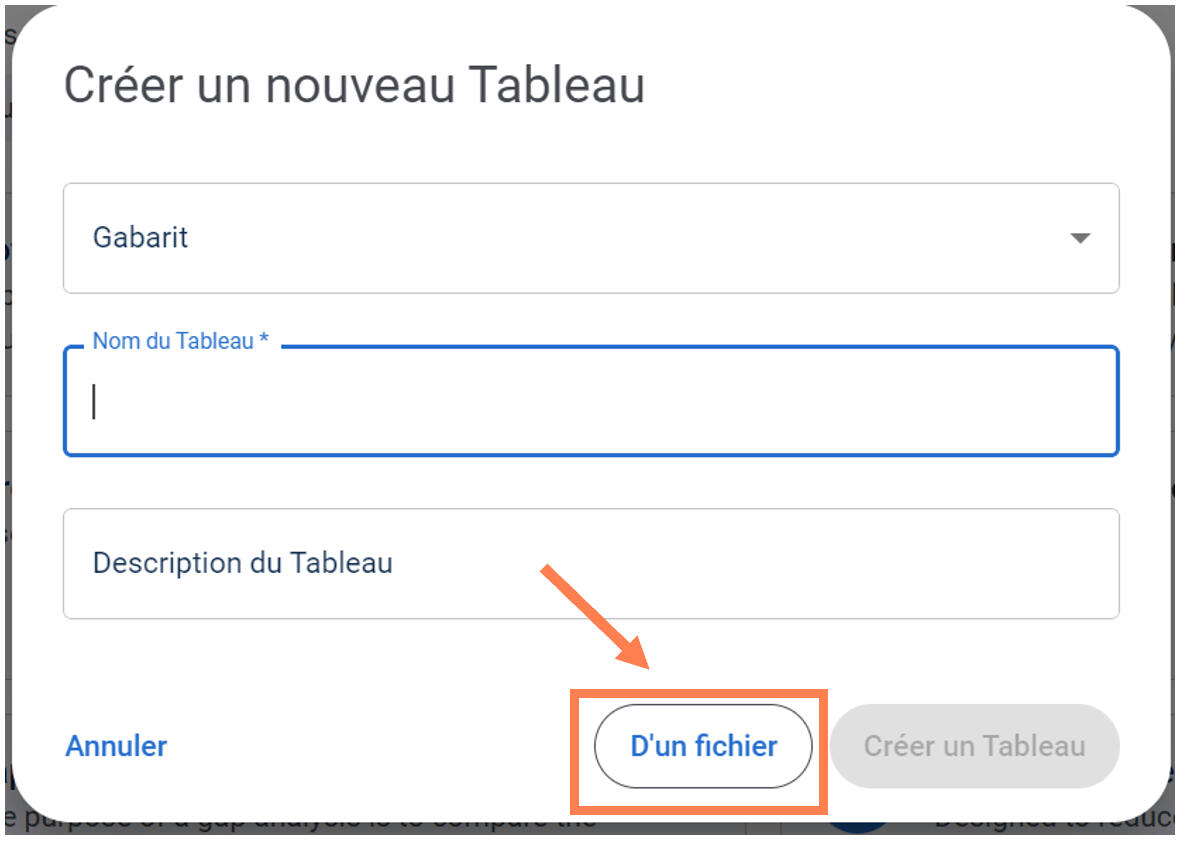Expand the Gabarit dropdown arrow

tap(1079, 239)
